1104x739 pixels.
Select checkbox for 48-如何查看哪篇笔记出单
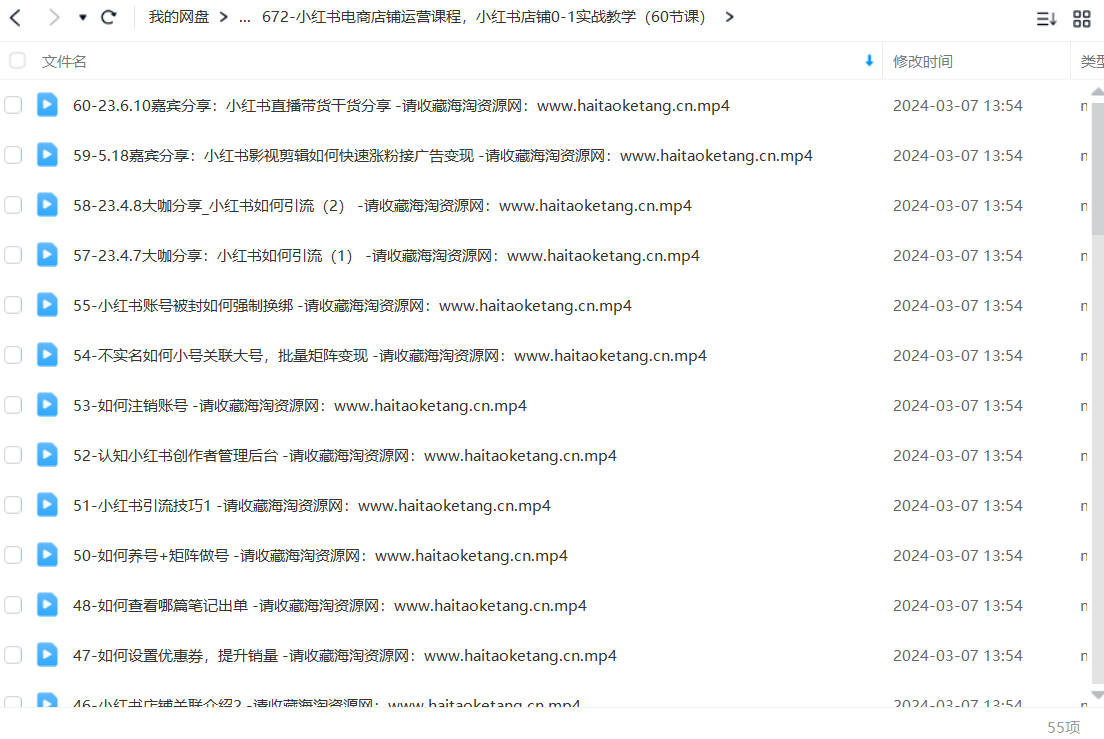[x=13, y=605]
